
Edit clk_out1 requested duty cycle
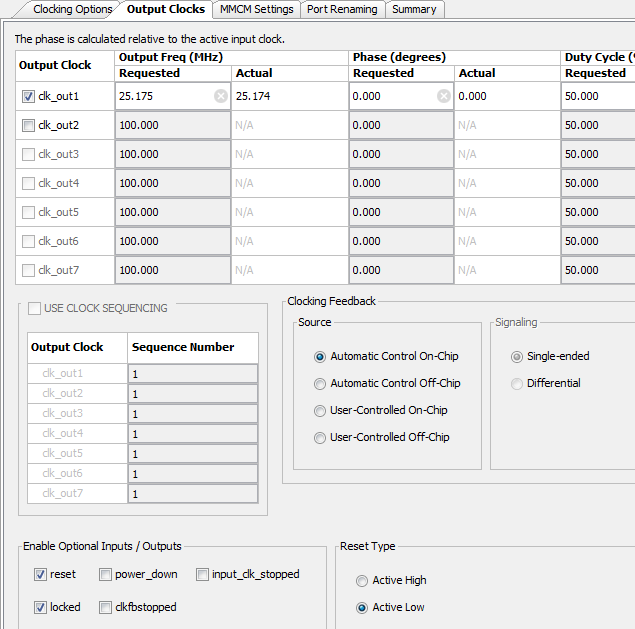(x=598, y=96)
